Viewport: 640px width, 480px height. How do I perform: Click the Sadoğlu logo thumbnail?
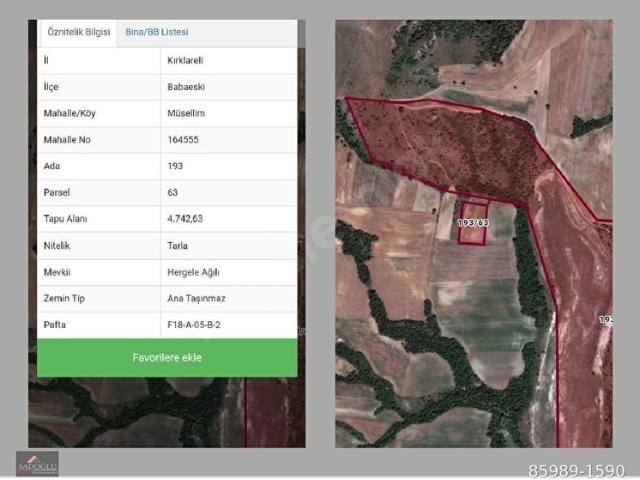click(x=37, y=464)
